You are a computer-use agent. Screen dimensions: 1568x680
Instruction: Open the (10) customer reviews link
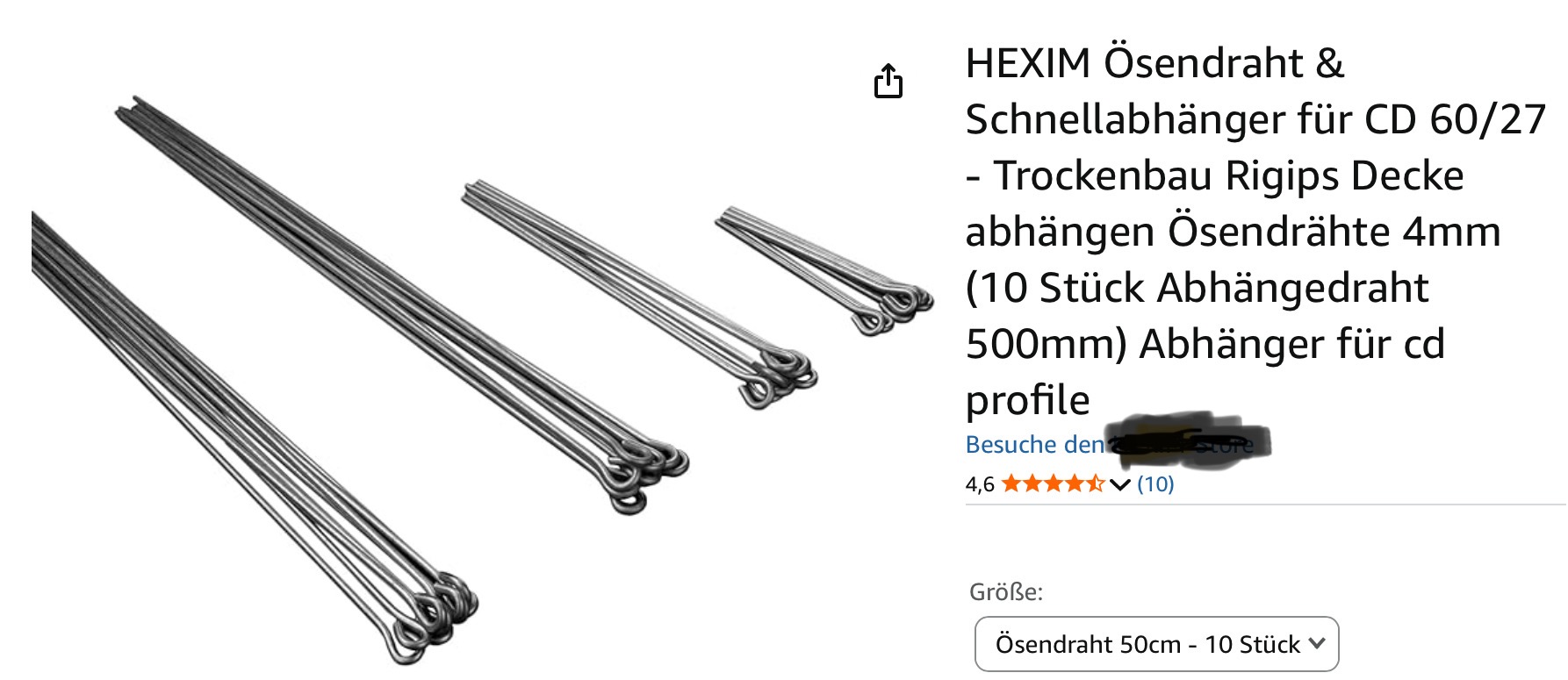[x=1155, y=484]
